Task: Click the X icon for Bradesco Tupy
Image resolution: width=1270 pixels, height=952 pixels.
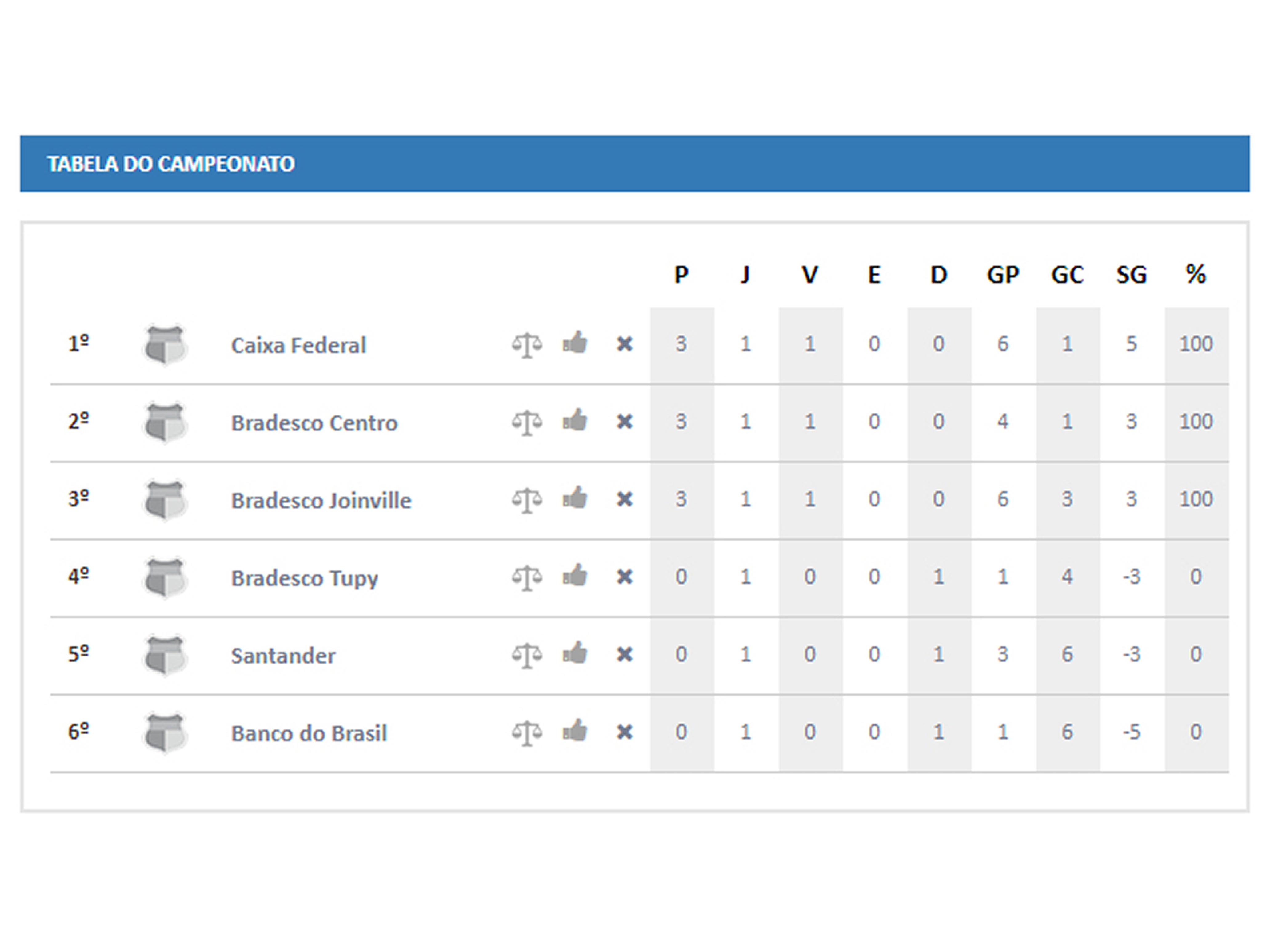Action: pos(625,577)
